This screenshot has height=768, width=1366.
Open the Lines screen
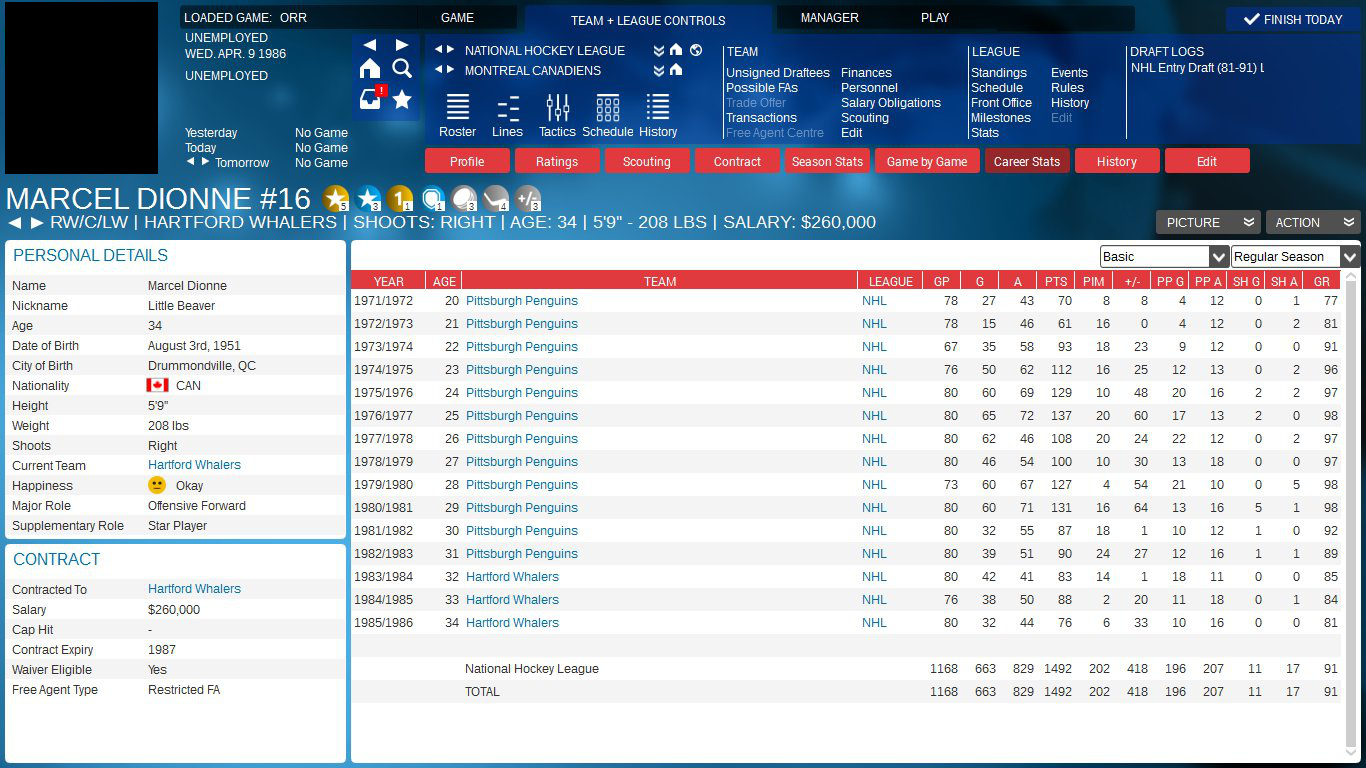(508, 116)
